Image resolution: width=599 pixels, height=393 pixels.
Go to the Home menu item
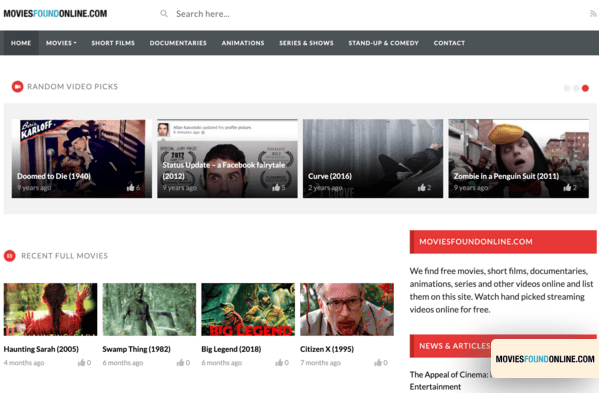[21, 43]
